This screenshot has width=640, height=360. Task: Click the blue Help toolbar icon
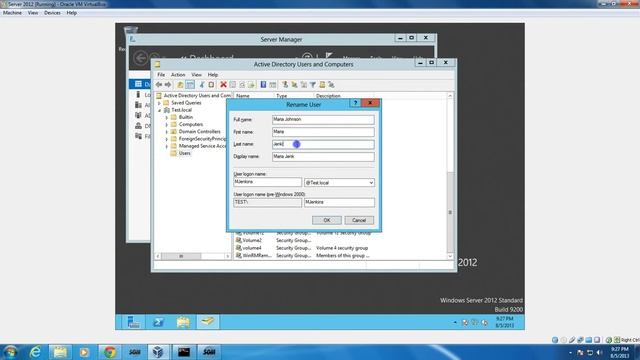[x=263, y=85]
